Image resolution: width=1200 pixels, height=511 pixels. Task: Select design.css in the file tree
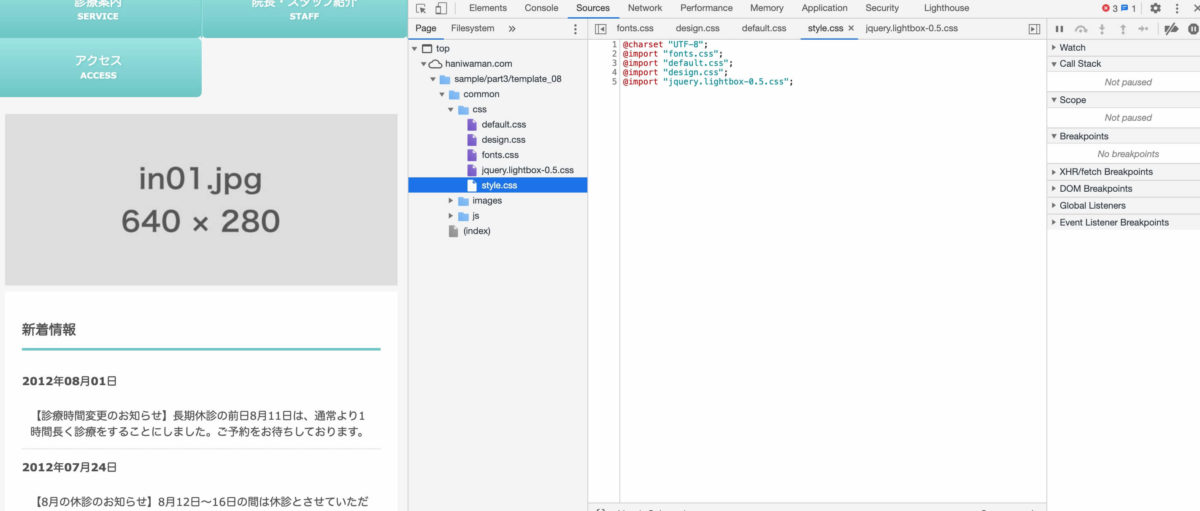click(x=503, y=140)
